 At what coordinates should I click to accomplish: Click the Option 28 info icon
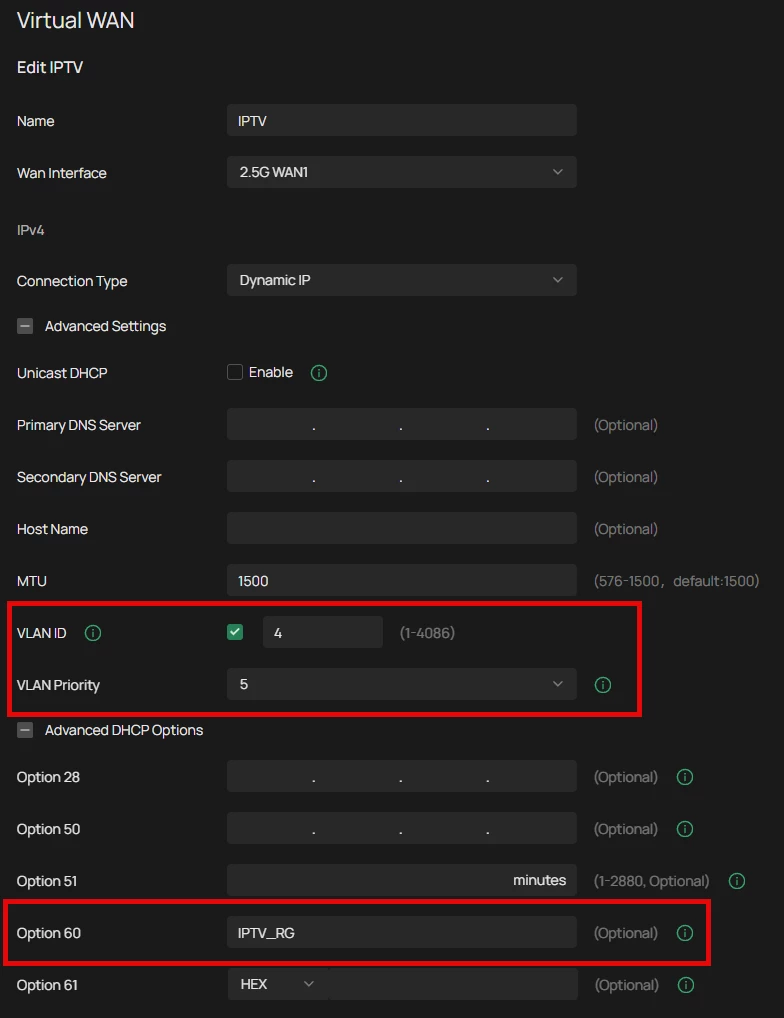coord(685,777)
